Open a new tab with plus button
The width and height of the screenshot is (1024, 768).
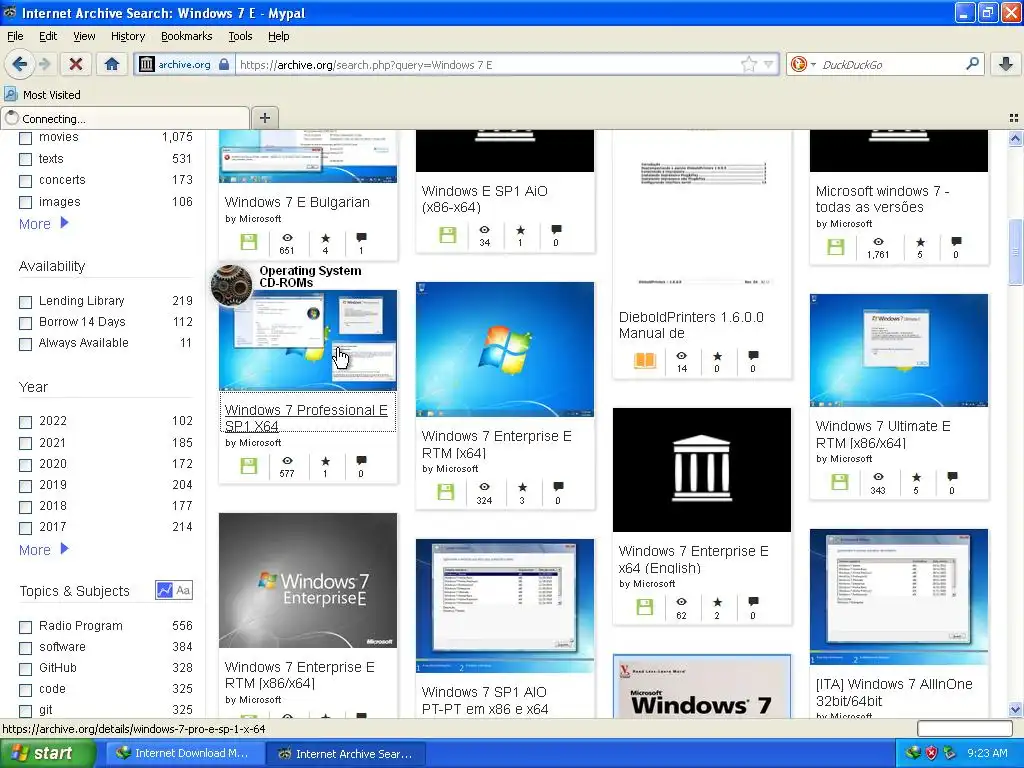click(264, 118)
